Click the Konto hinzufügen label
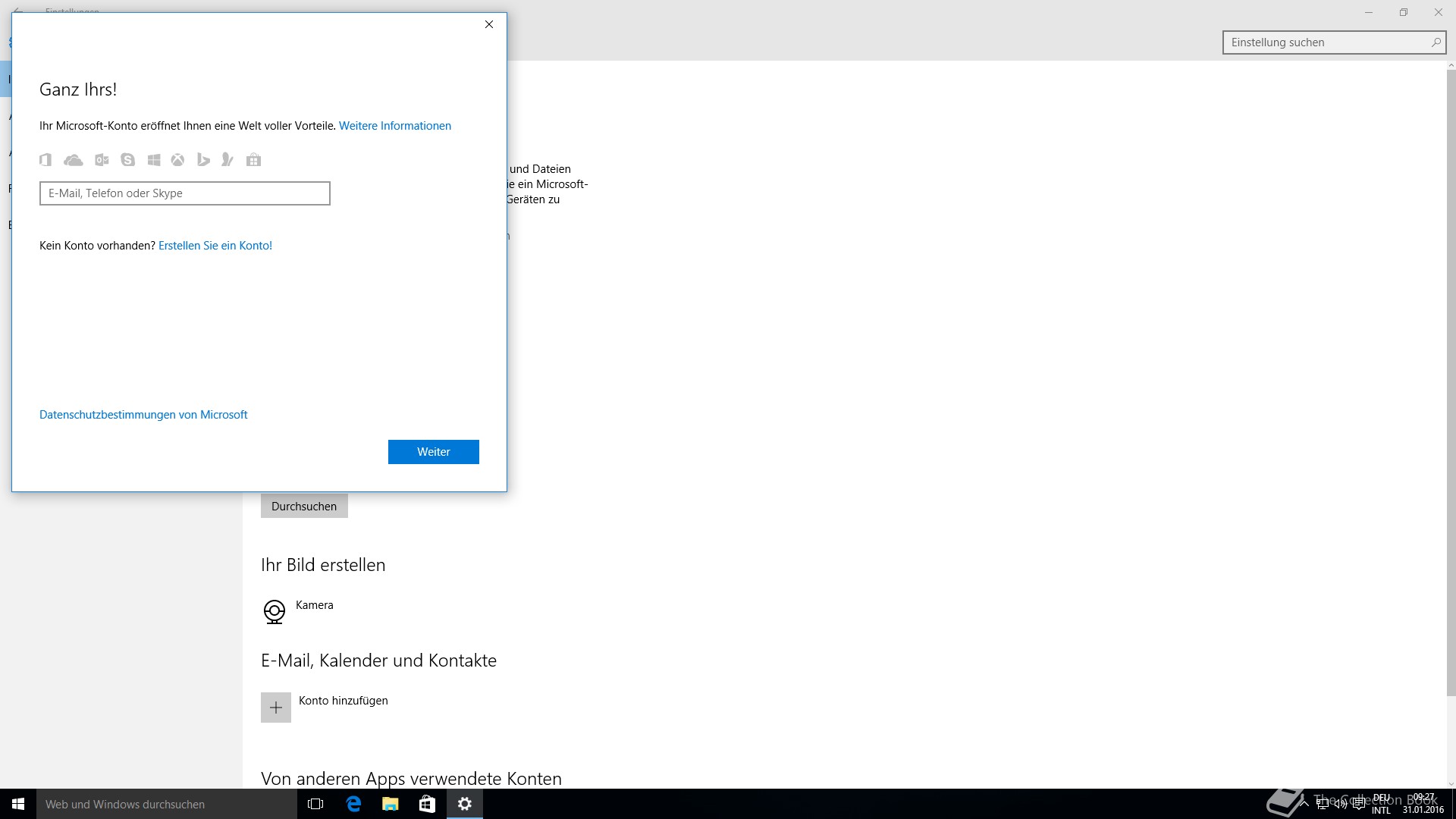Viewport: 1456px width, 819px height. pos(344,701)
